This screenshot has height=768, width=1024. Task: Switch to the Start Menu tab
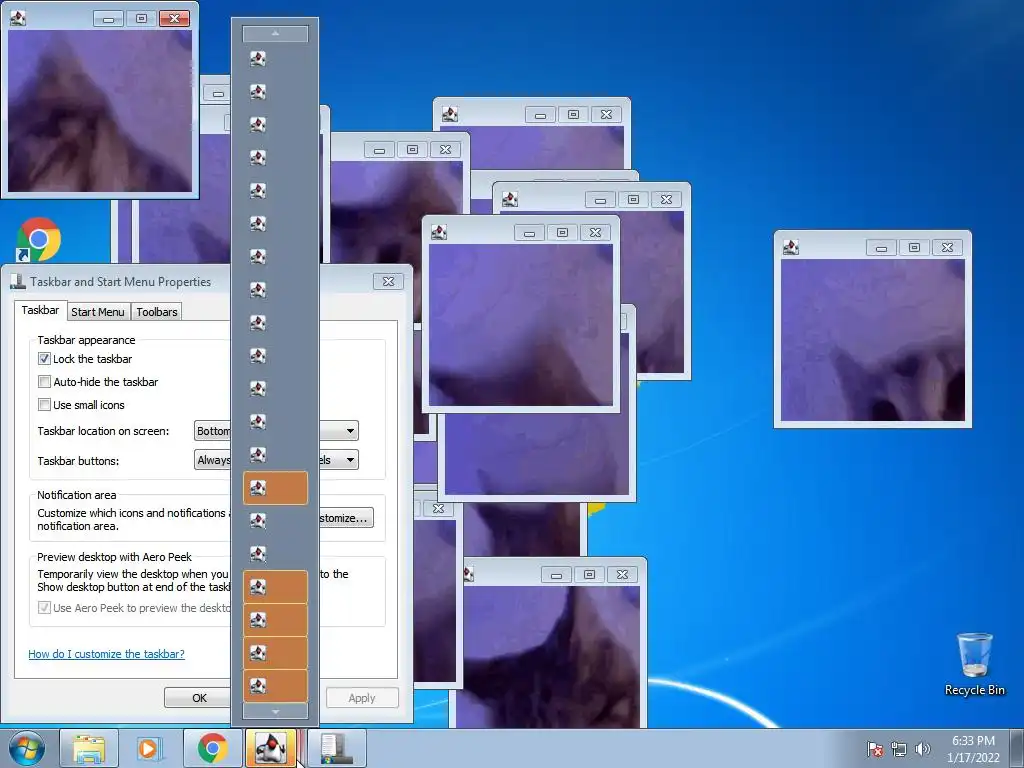[98, 312]
